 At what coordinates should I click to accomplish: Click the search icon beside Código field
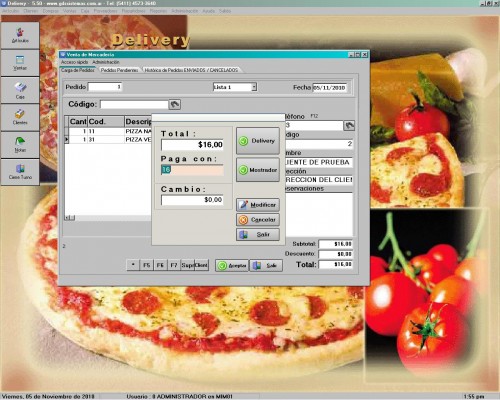click(x=175, y=104)
